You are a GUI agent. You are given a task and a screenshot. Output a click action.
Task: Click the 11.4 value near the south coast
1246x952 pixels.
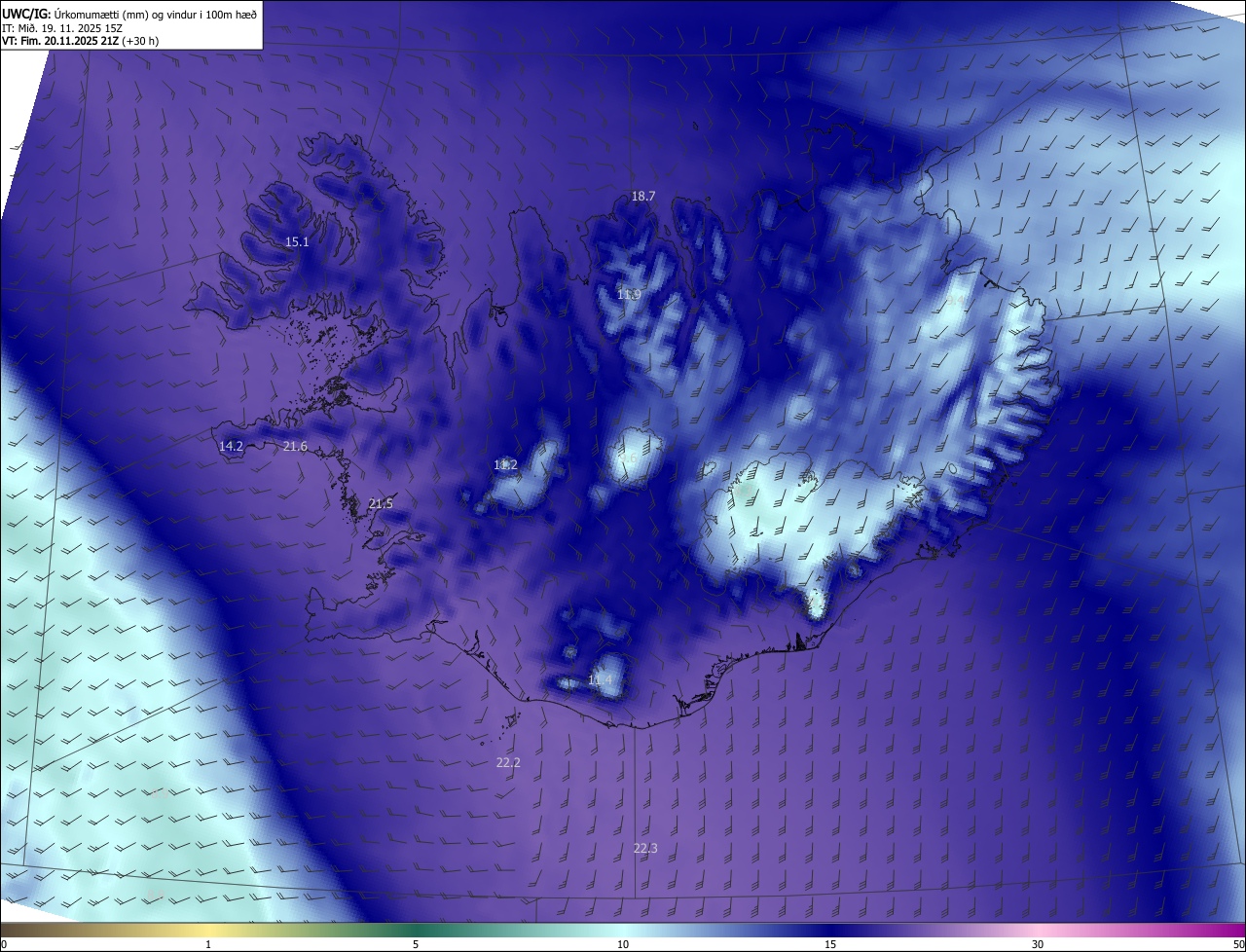click(600, 680)
